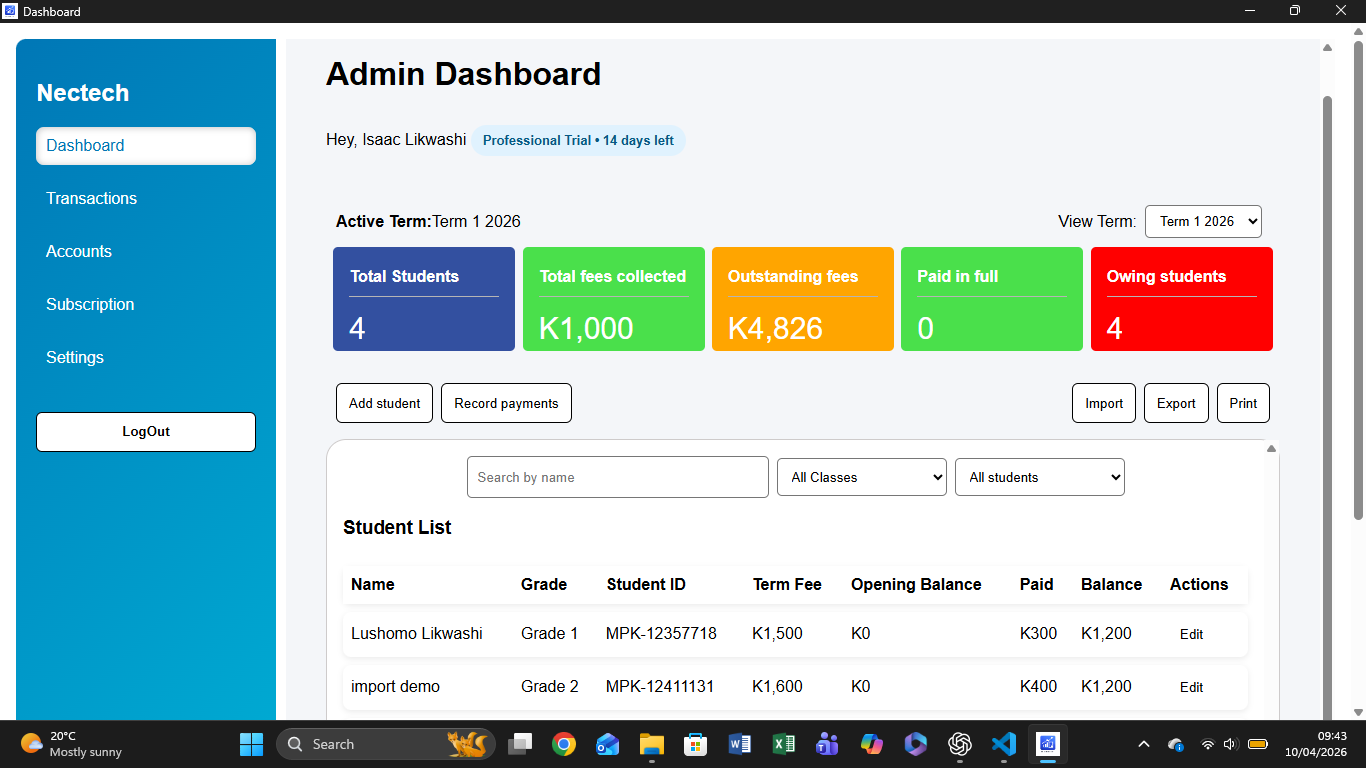Screen dimensions: 1366x768
Task: Open the Settings section in the sidebar
Action: coord(75,357)
